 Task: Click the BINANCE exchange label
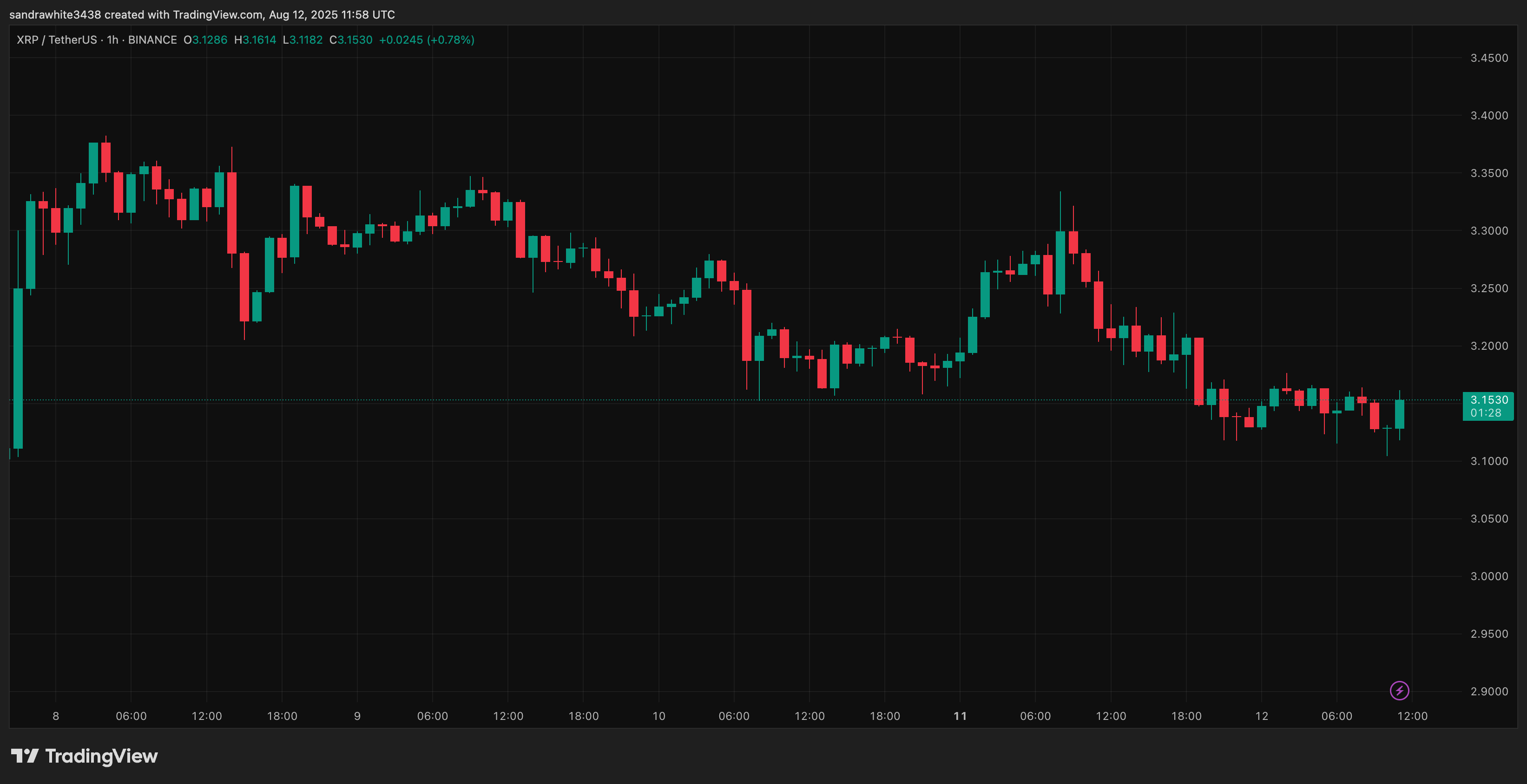pos(152,39)
